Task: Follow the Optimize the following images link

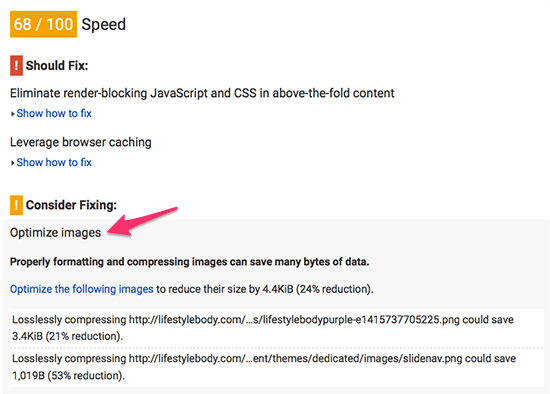Action: tap(81, 289)
